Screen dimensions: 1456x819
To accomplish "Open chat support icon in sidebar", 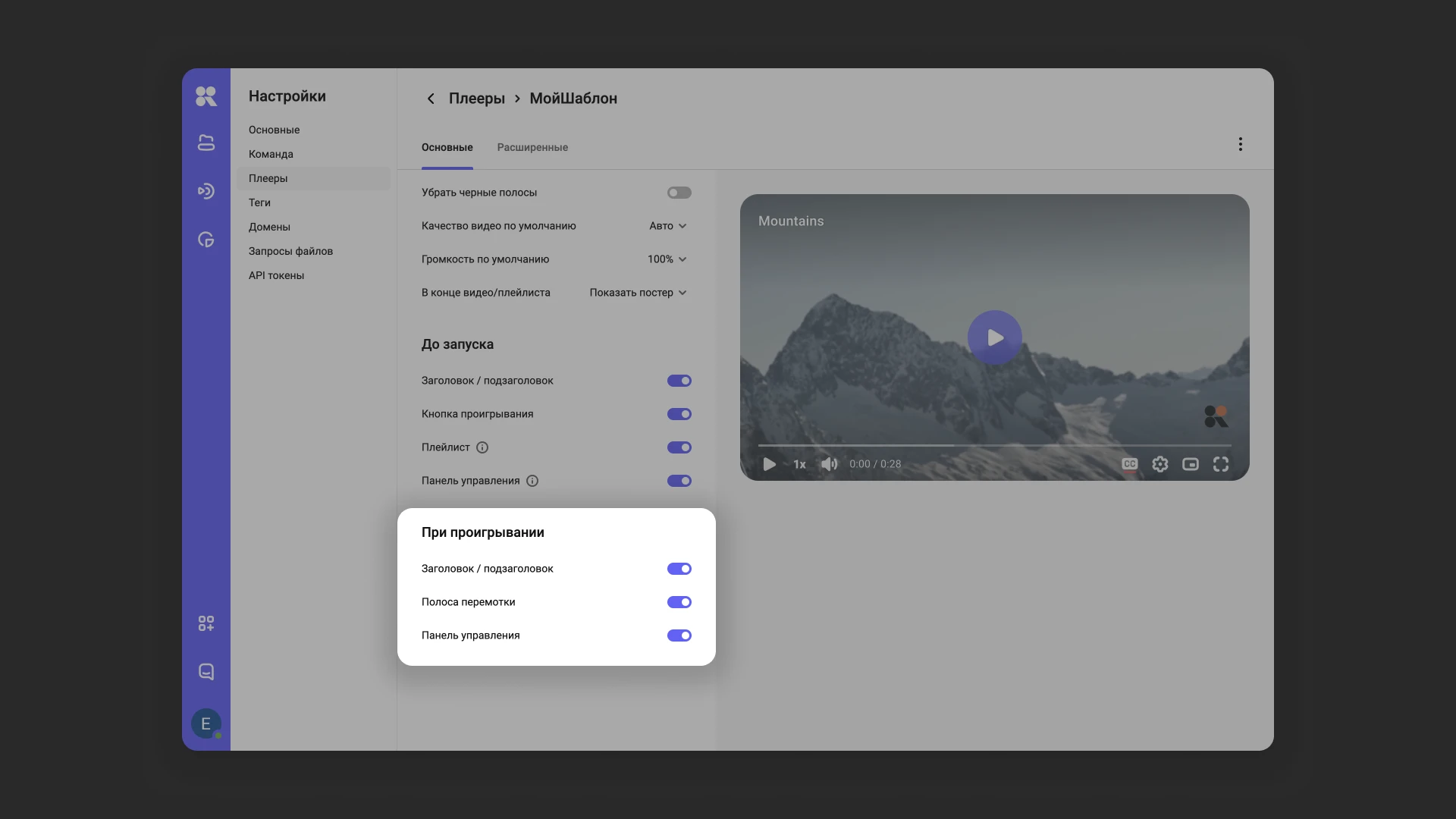I will [x=206, y=672].
